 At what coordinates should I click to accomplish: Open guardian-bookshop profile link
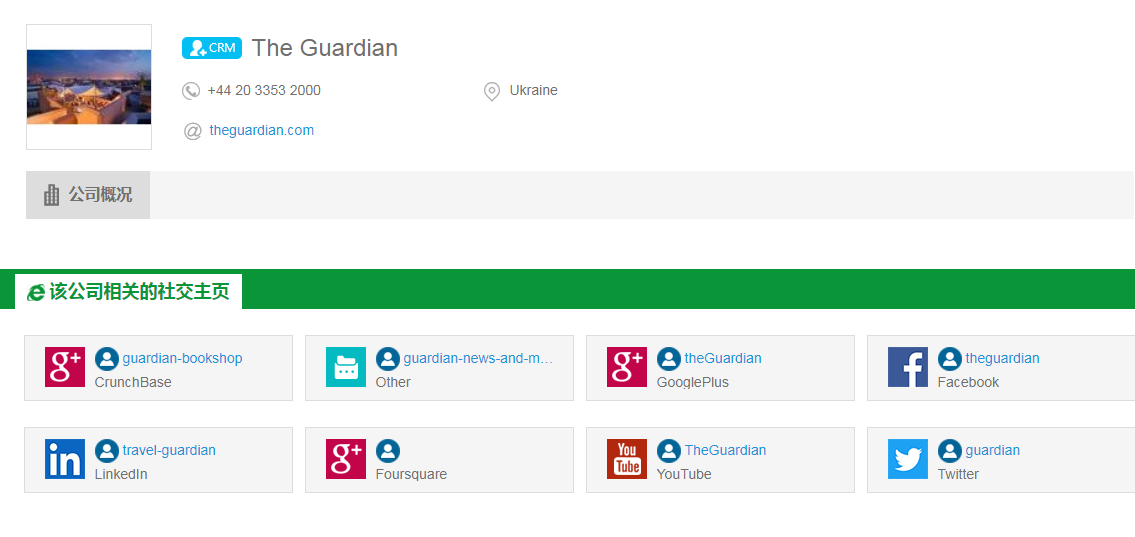182,358
